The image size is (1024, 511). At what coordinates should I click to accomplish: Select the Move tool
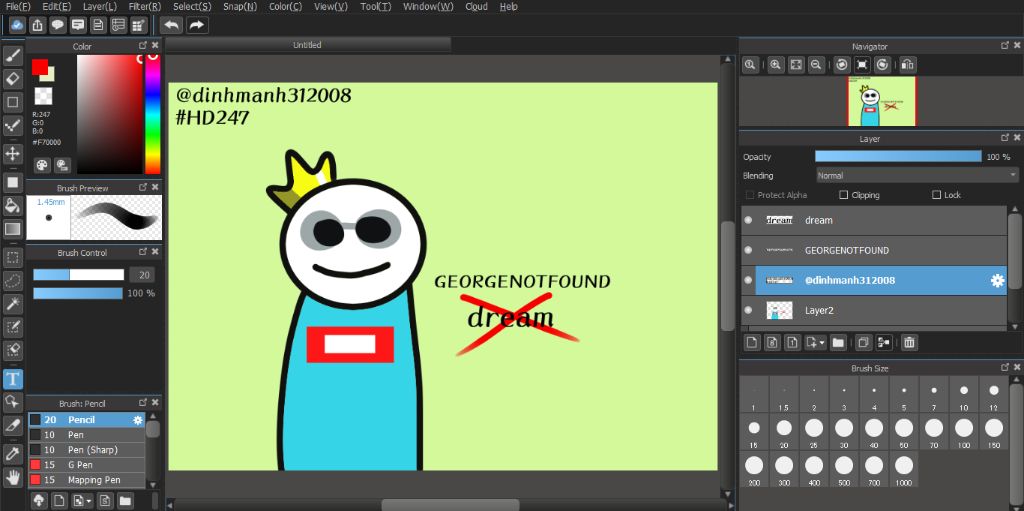[x=13, y=154]
